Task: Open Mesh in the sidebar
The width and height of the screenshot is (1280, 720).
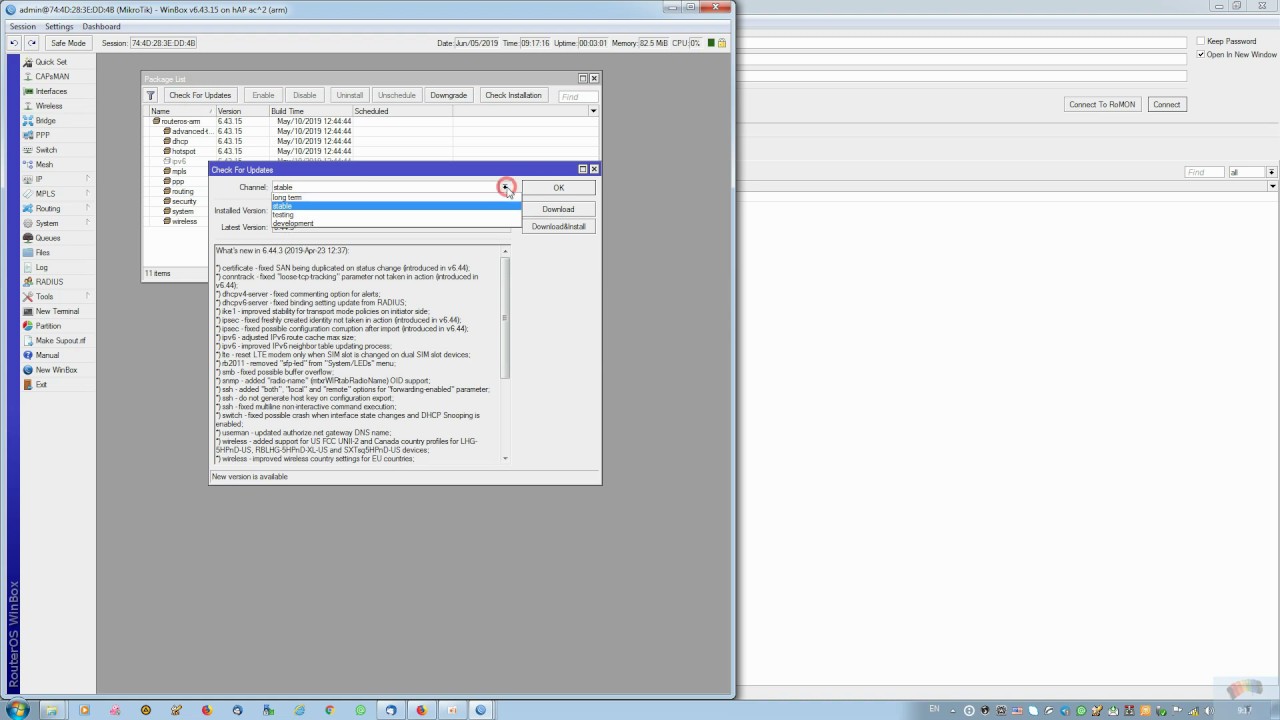Action: click(45, 164)
